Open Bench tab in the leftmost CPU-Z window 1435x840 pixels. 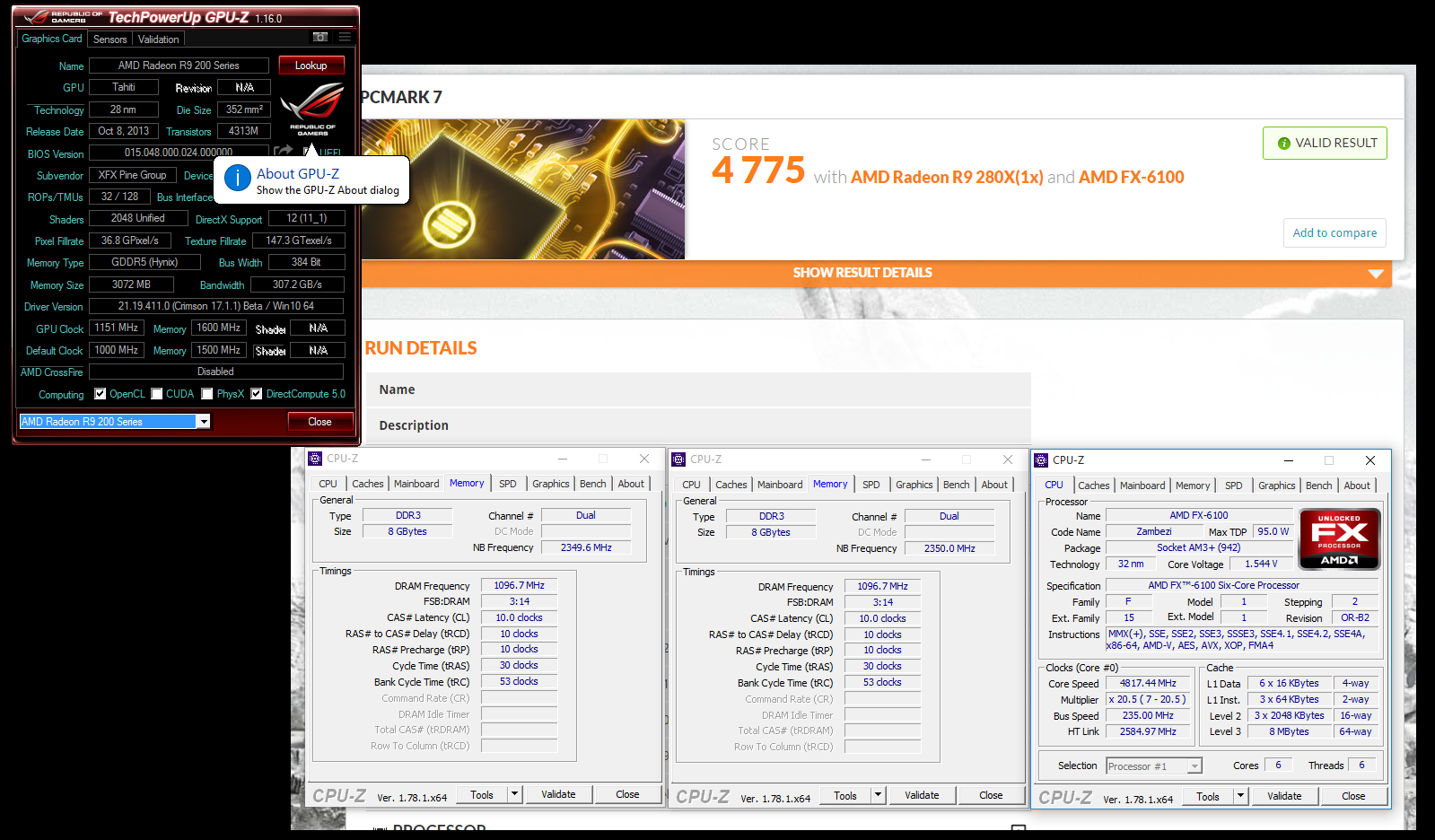[x=592, y=484]
